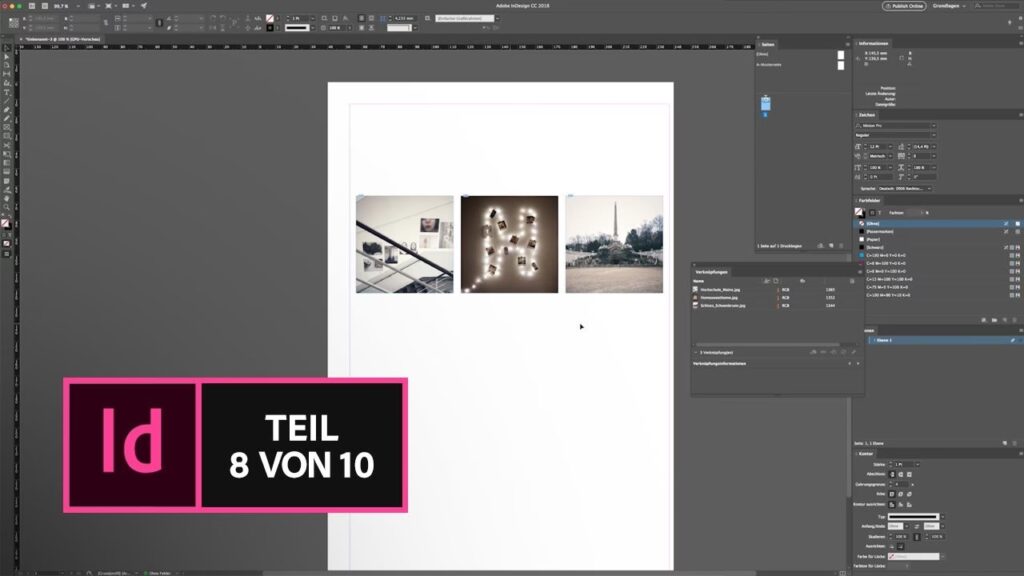The image size is (1024, 576).
Task: Select the Selection tool in toolbox
Action: click(x=7, y=48)
